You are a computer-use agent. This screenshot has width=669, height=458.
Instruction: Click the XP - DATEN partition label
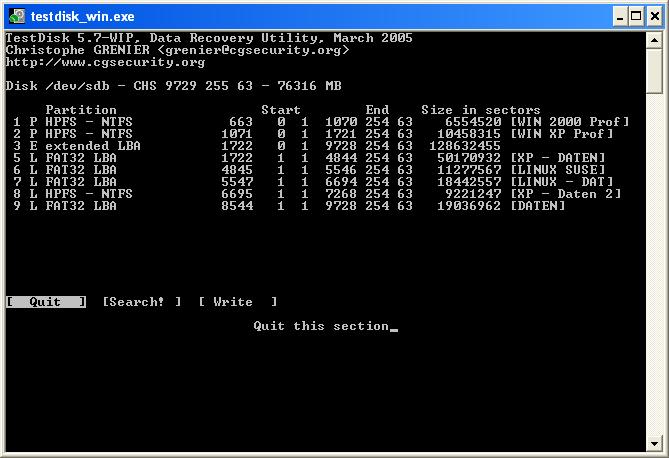558,158
